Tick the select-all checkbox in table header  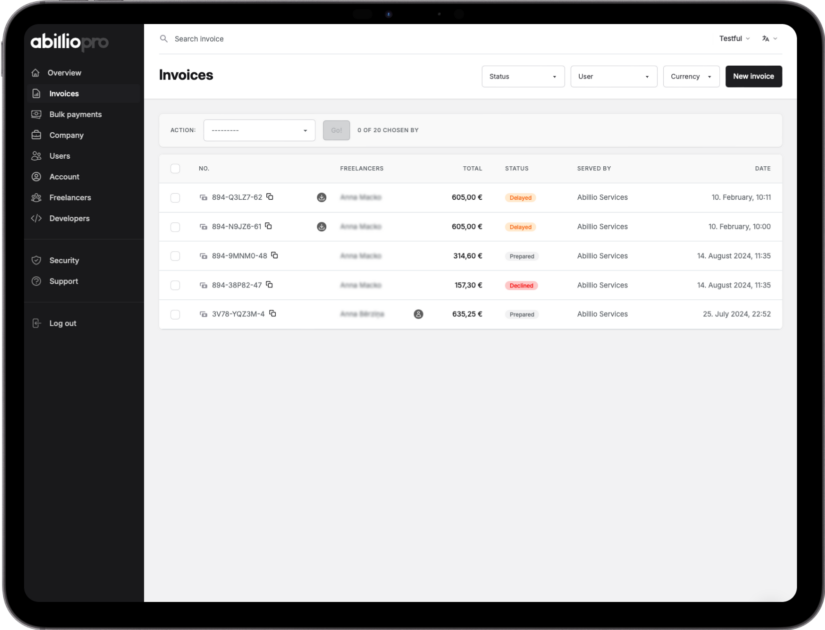click(175, 168)
